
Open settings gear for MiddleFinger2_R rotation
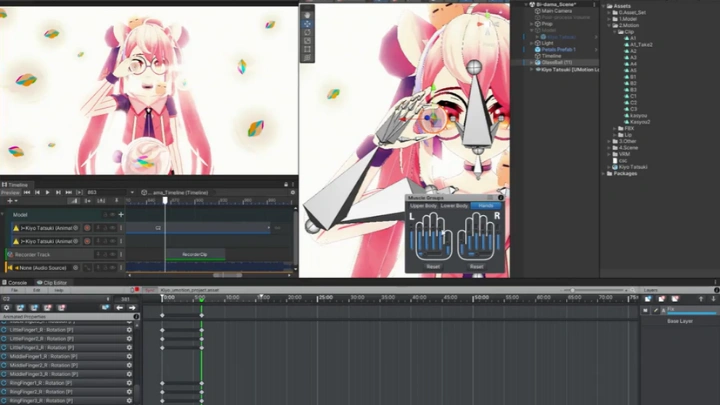pyautogui.click(x=129, y=365)
